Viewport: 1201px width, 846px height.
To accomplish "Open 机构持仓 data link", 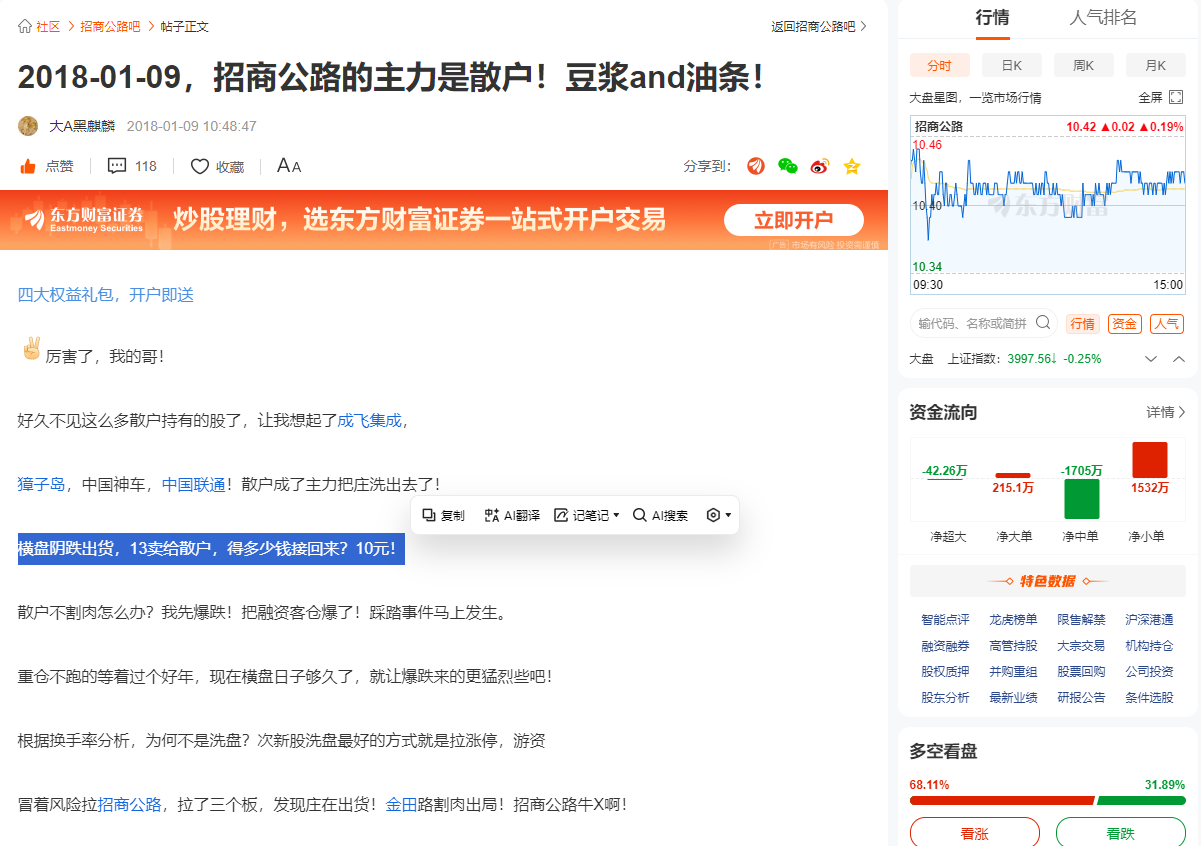I will [1149, 646].
